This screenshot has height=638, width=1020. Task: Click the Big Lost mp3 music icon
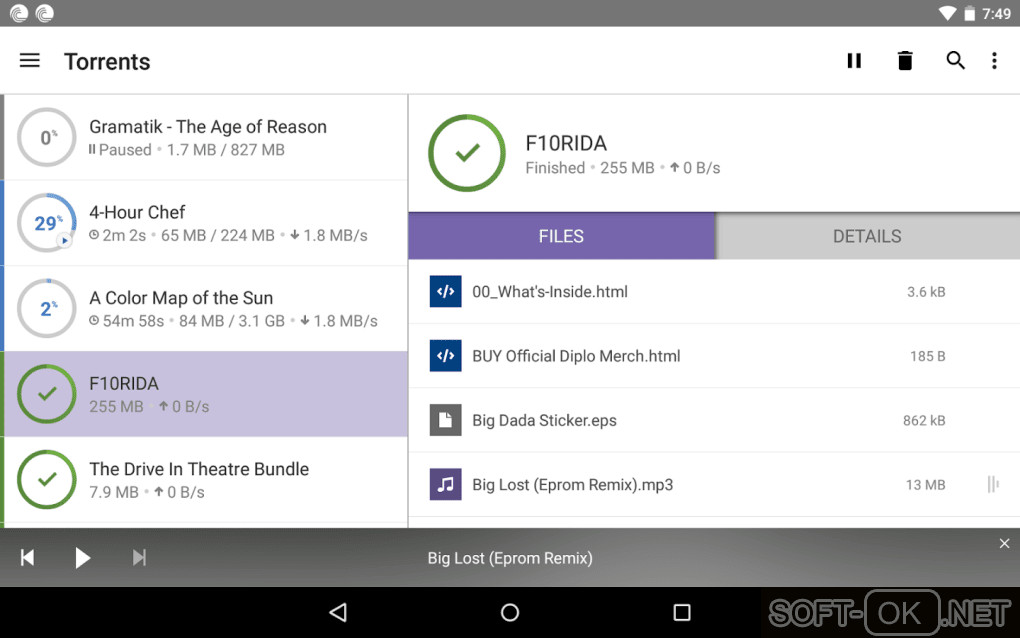[445, 485]
